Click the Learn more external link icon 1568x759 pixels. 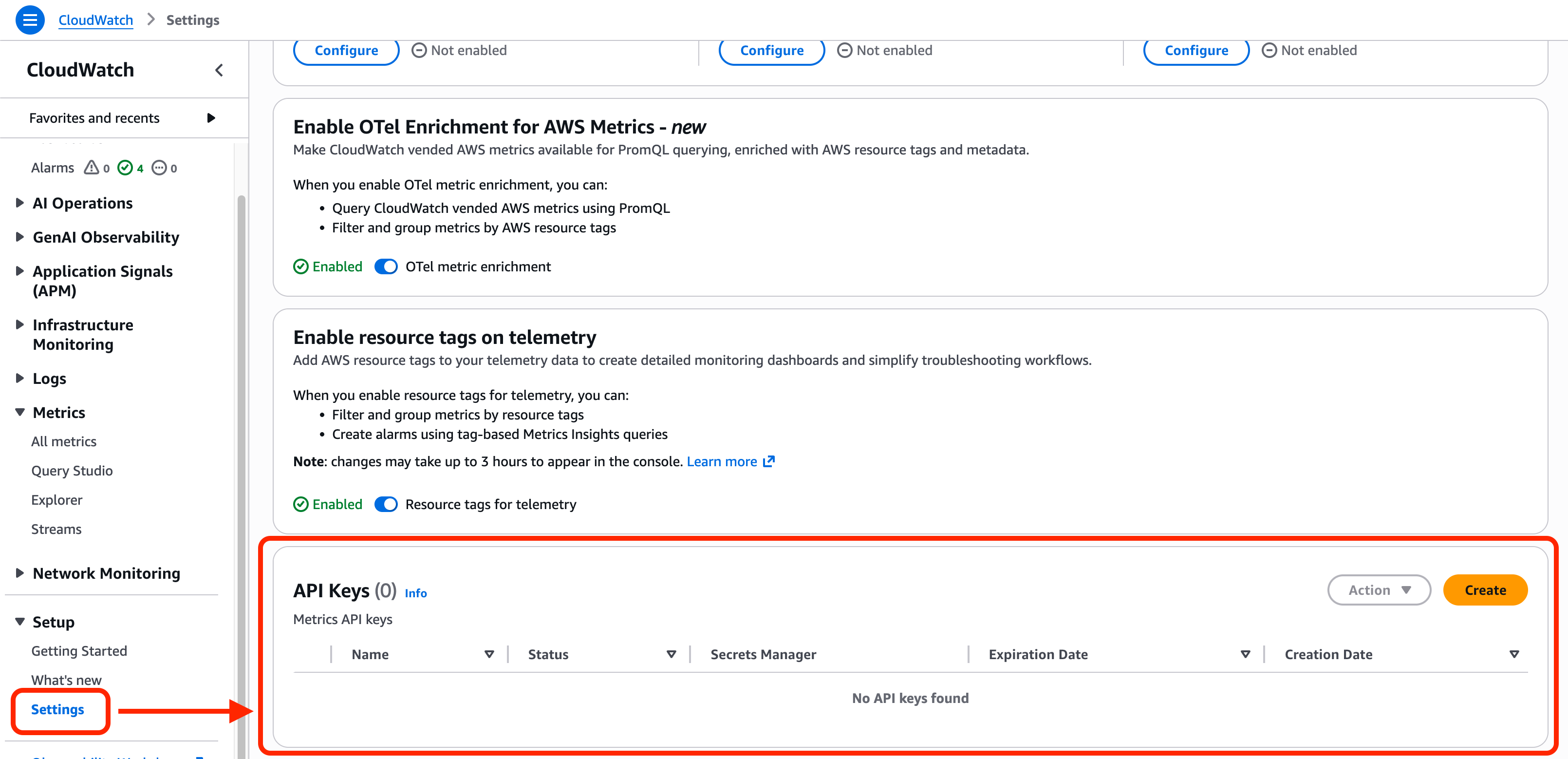(769, 461)
